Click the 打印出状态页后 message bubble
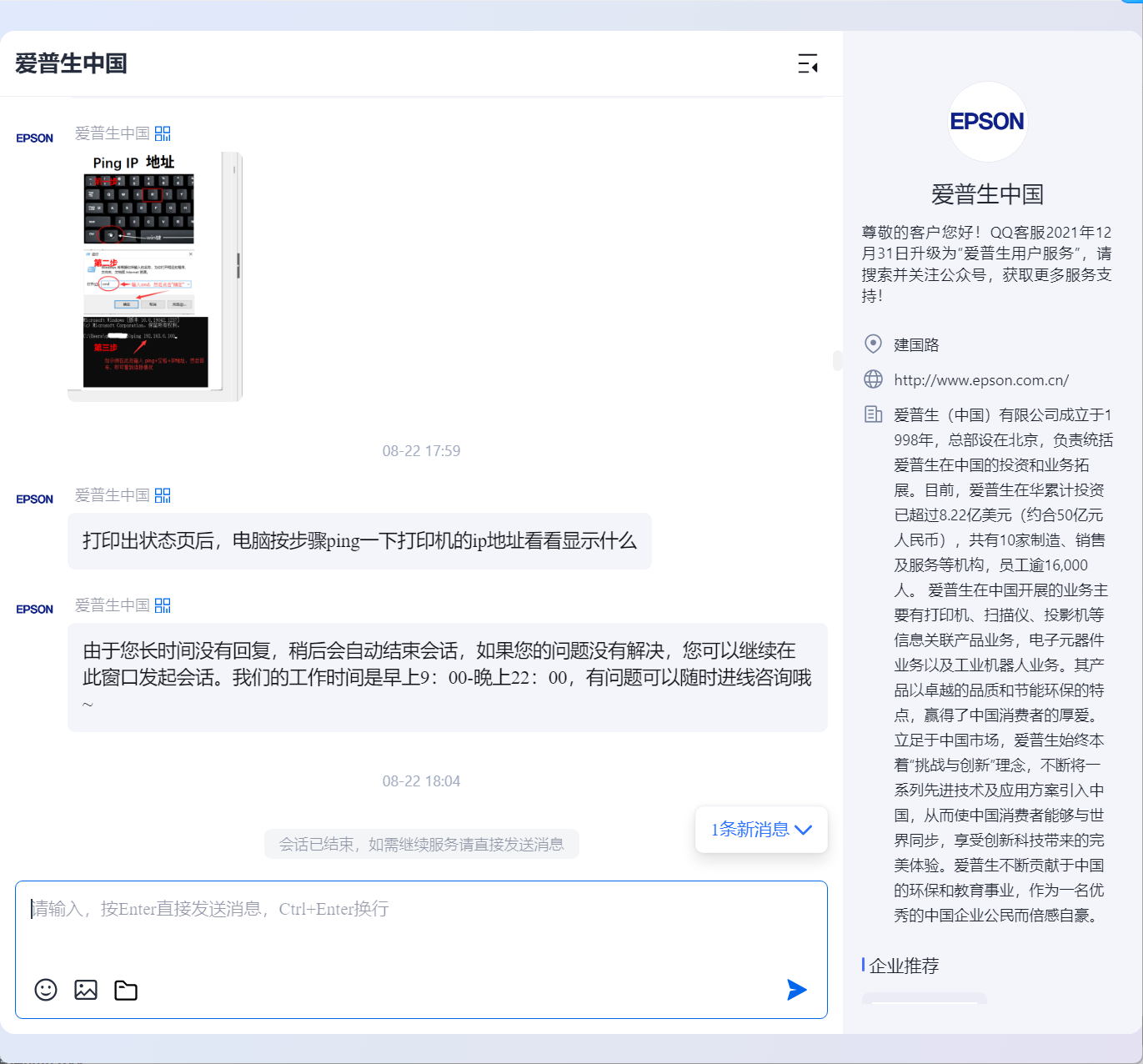 pyautogui.click(x=359, y=541)
